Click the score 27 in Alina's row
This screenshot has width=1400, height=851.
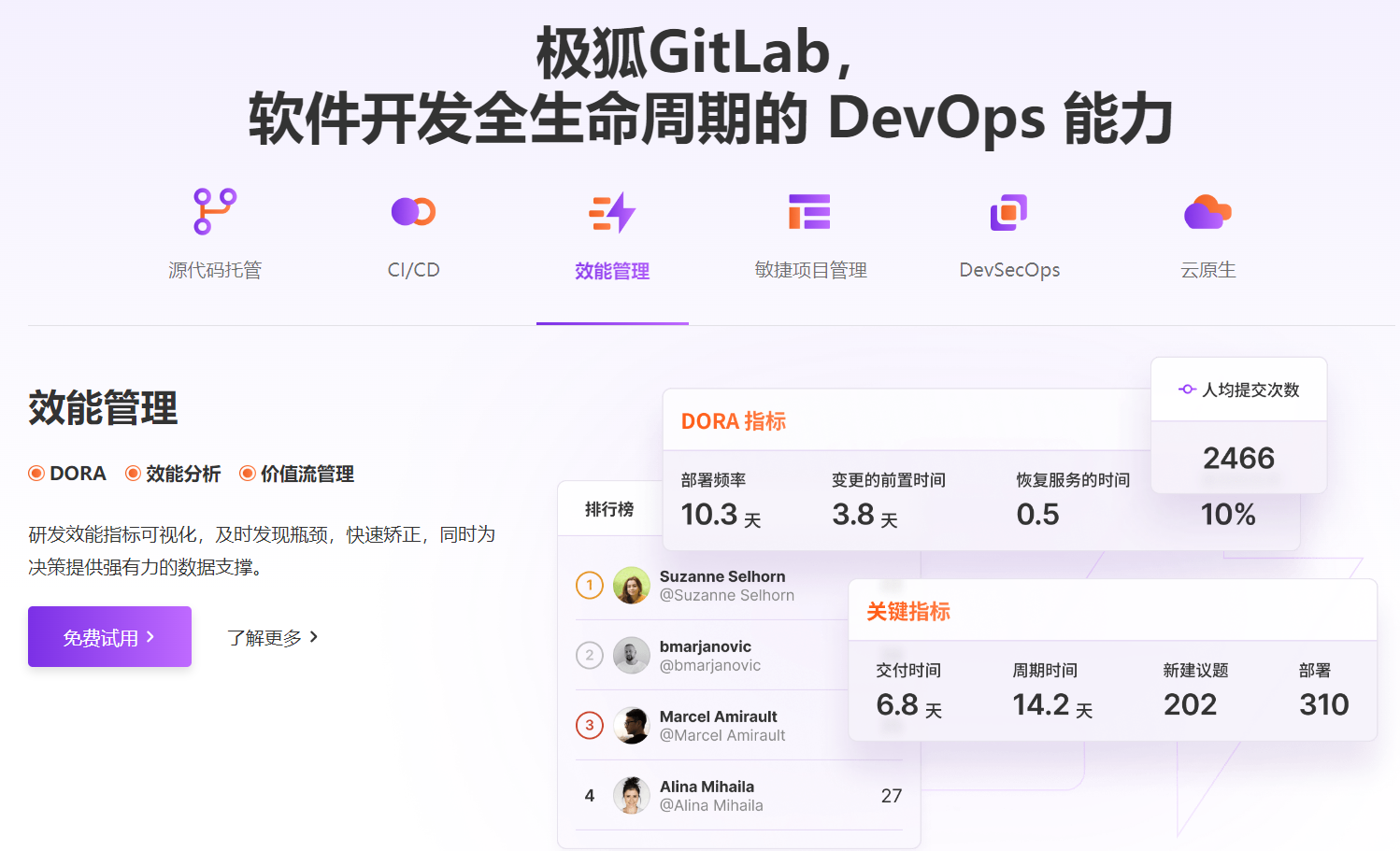pos(892,796)
